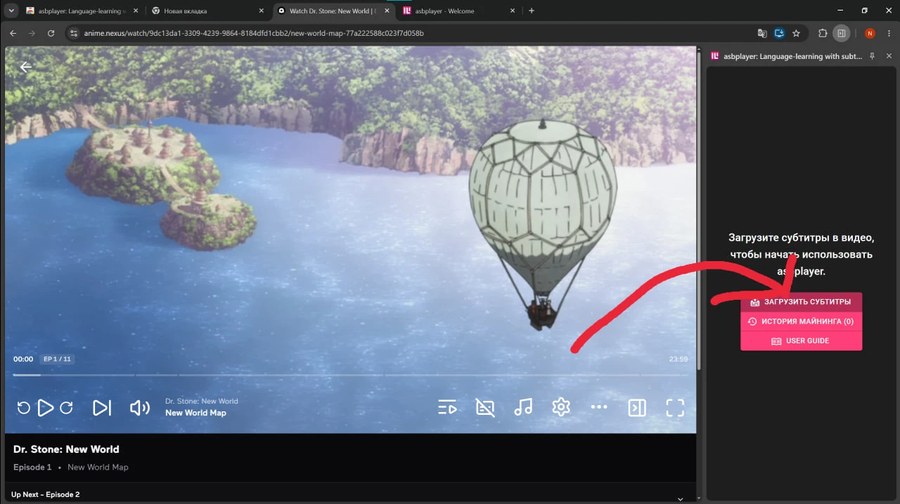
Task: Close the 'asbplayer - Welcome' tab
Action: [x=513, y=11]
